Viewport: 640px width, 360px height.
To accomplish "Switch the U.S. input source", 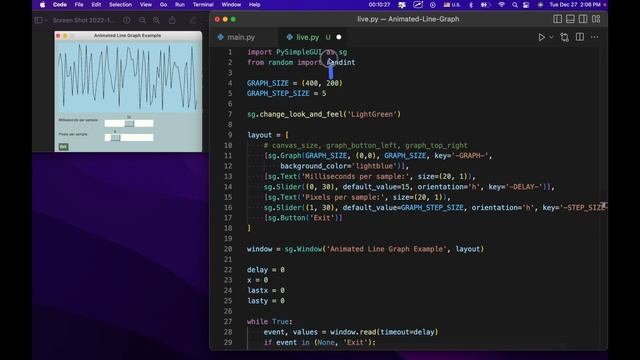I will (x=452, y=5).
